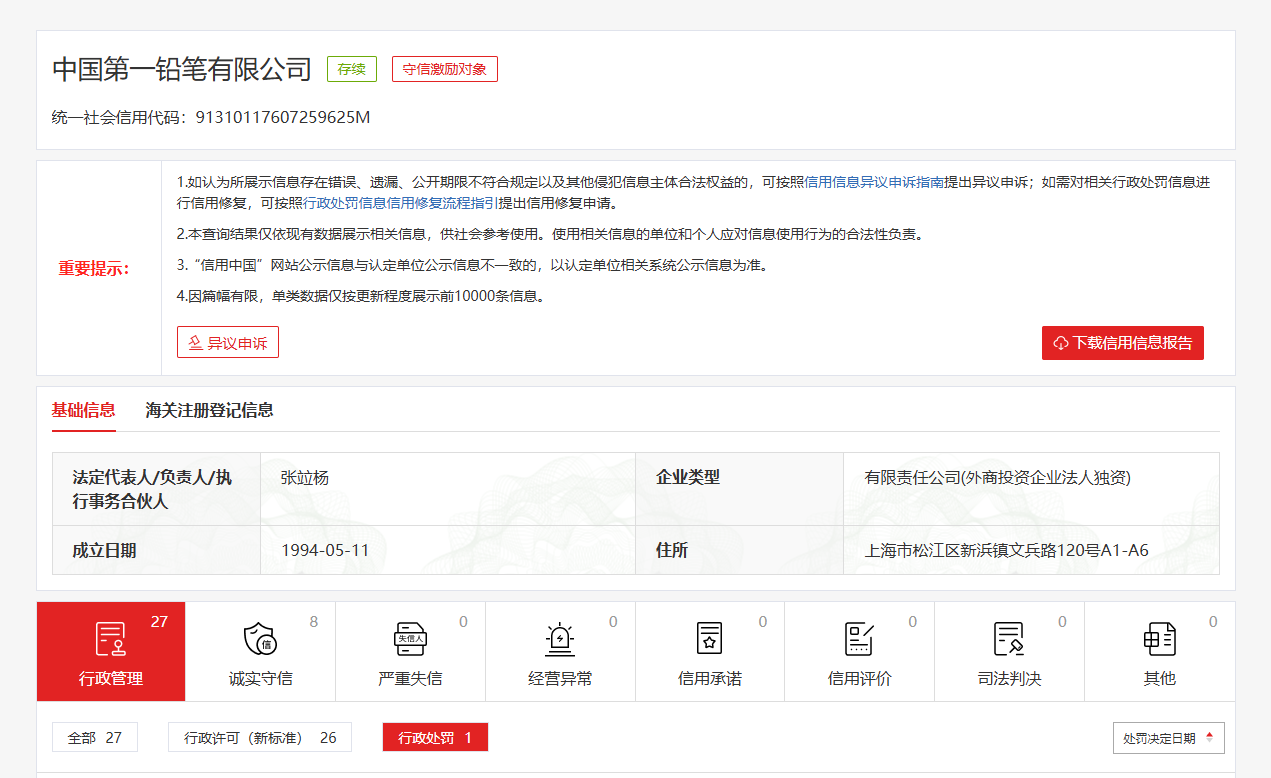Open 信用信息异议申诉指南 link
Image resolution: width=1271 pixels, height=778 pixels.
point(874,182)
